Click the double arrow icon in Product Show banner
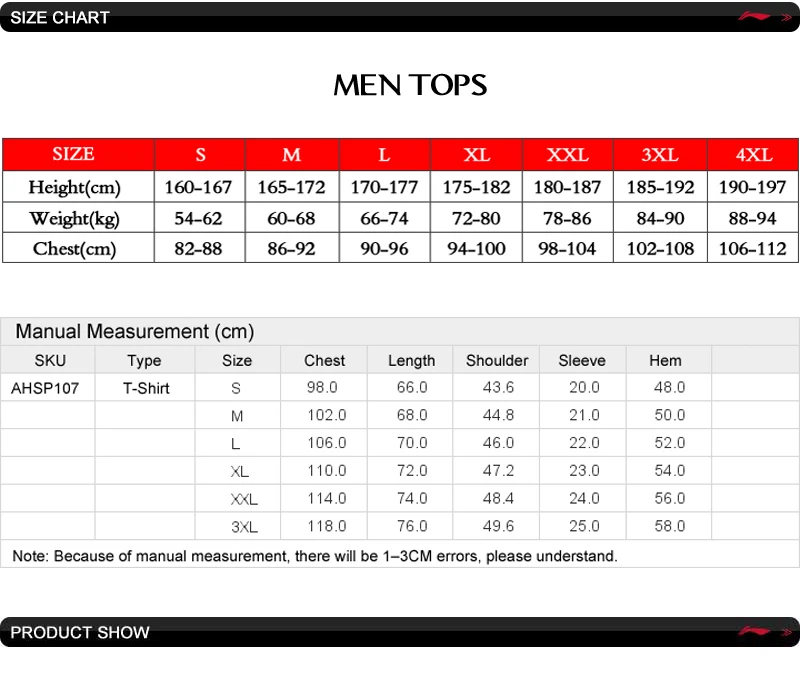This screenshot has width=800, height=690. point(786,632)
